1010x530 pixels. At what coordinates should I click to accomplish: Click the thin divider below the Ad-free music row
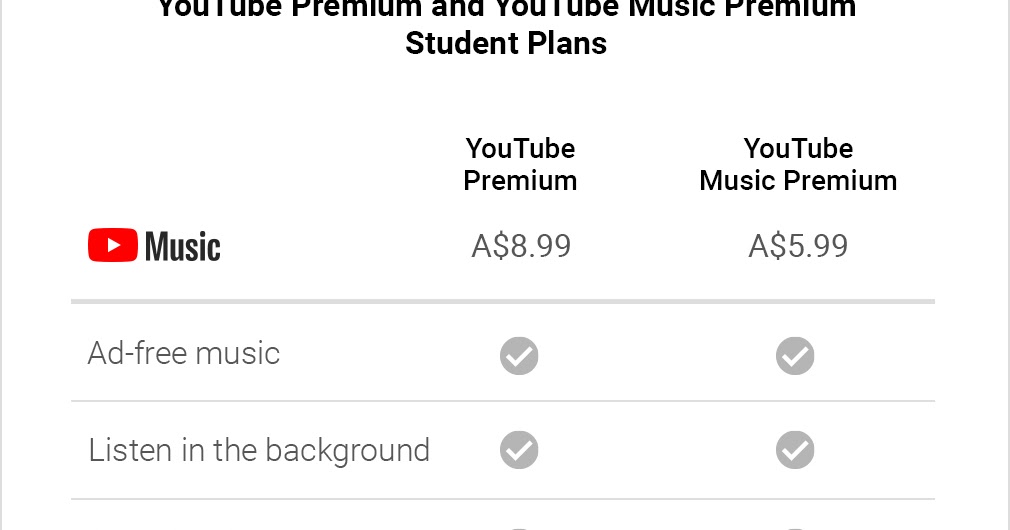coord(502,401)
